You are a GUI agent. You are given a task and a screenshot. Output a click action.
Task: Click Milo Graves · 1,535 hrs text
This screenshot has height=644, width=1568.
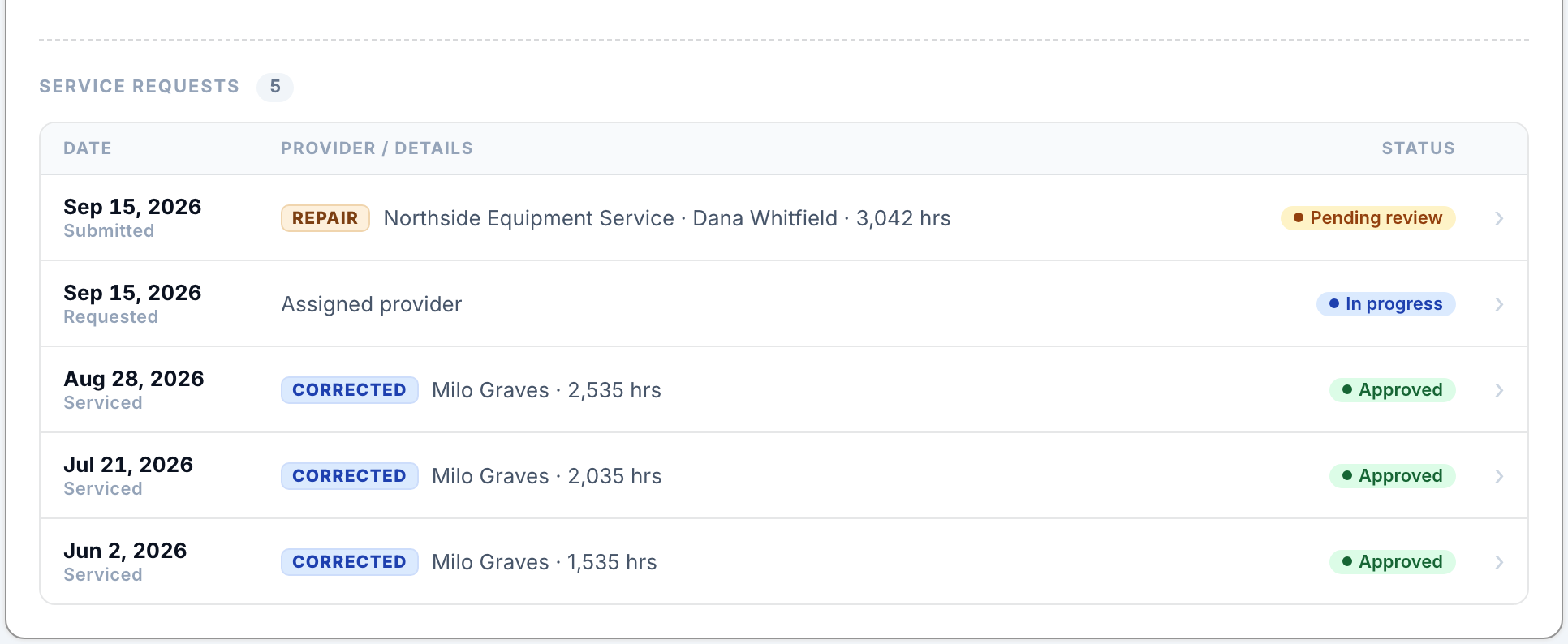tap(545, 562)
